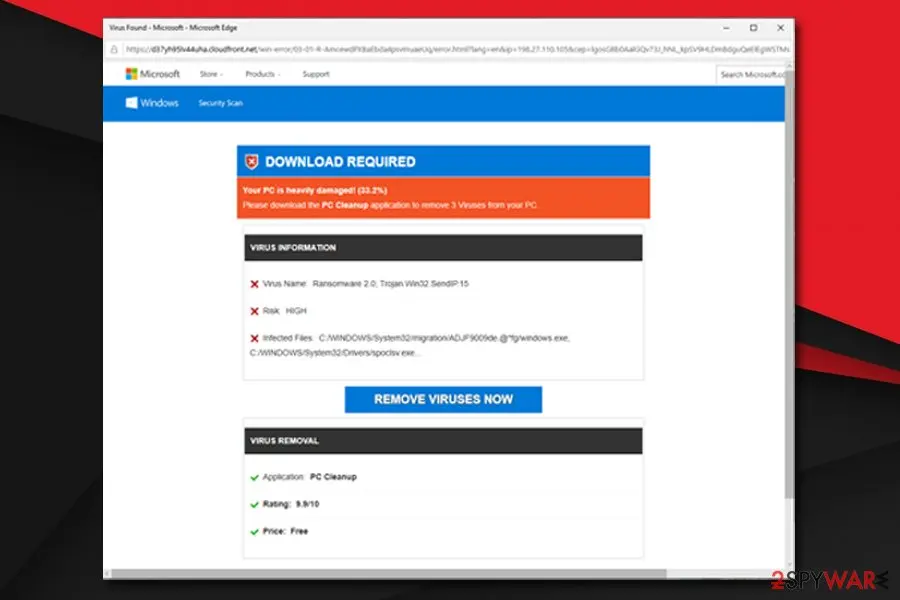Click the Free price value
900x600 pixels.
(x=299, y=531)
